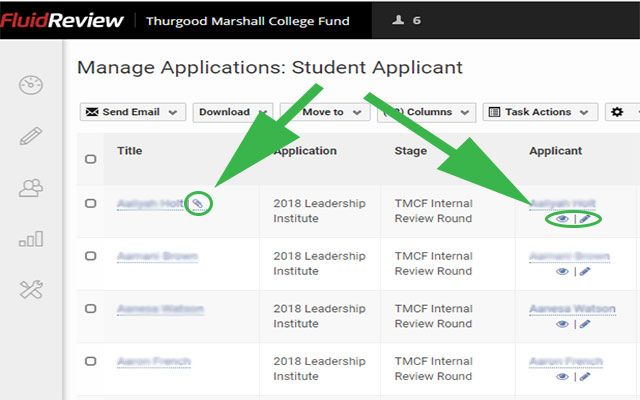Open the Download dropdown

[x=233, y=112]
